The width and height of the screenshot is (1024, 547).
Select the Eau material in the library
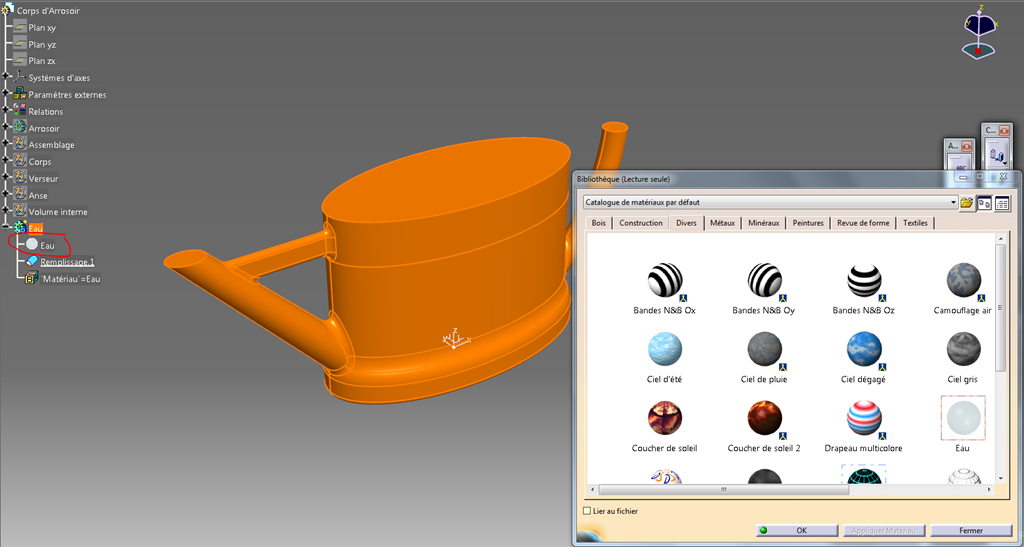963,418
